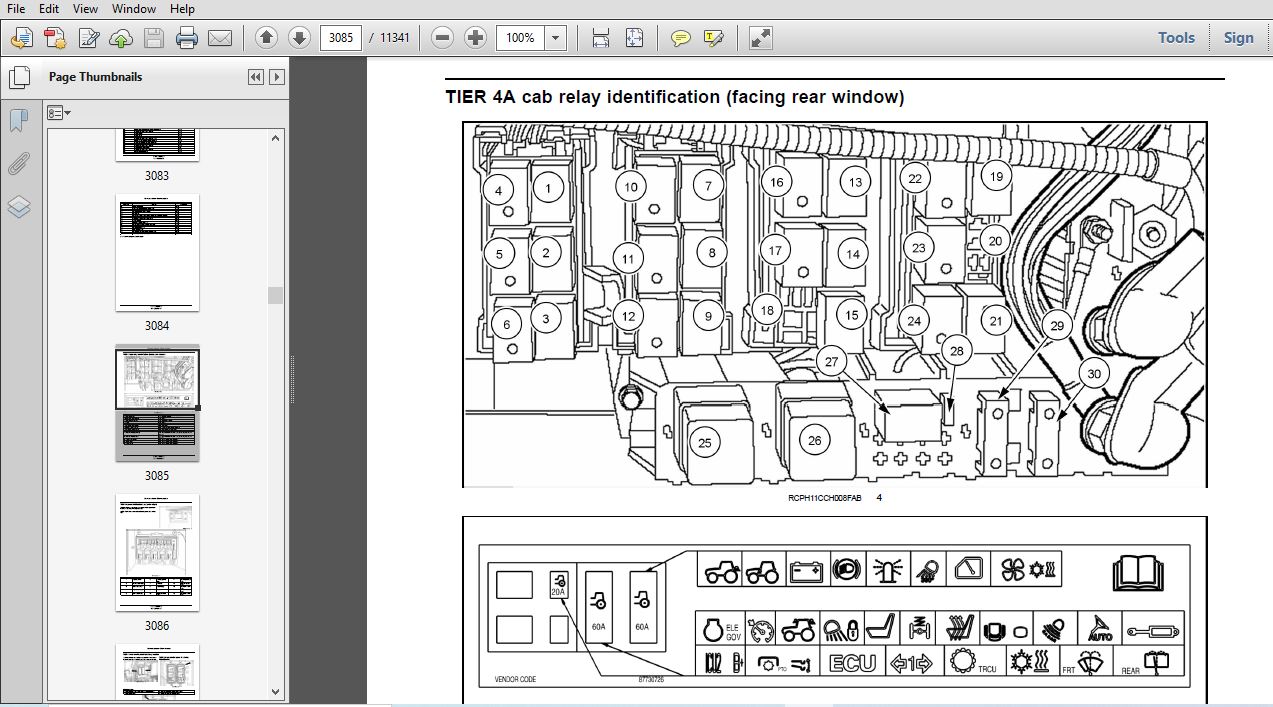
Task: Add a sticky note comment
Action: tap(680, 38)
